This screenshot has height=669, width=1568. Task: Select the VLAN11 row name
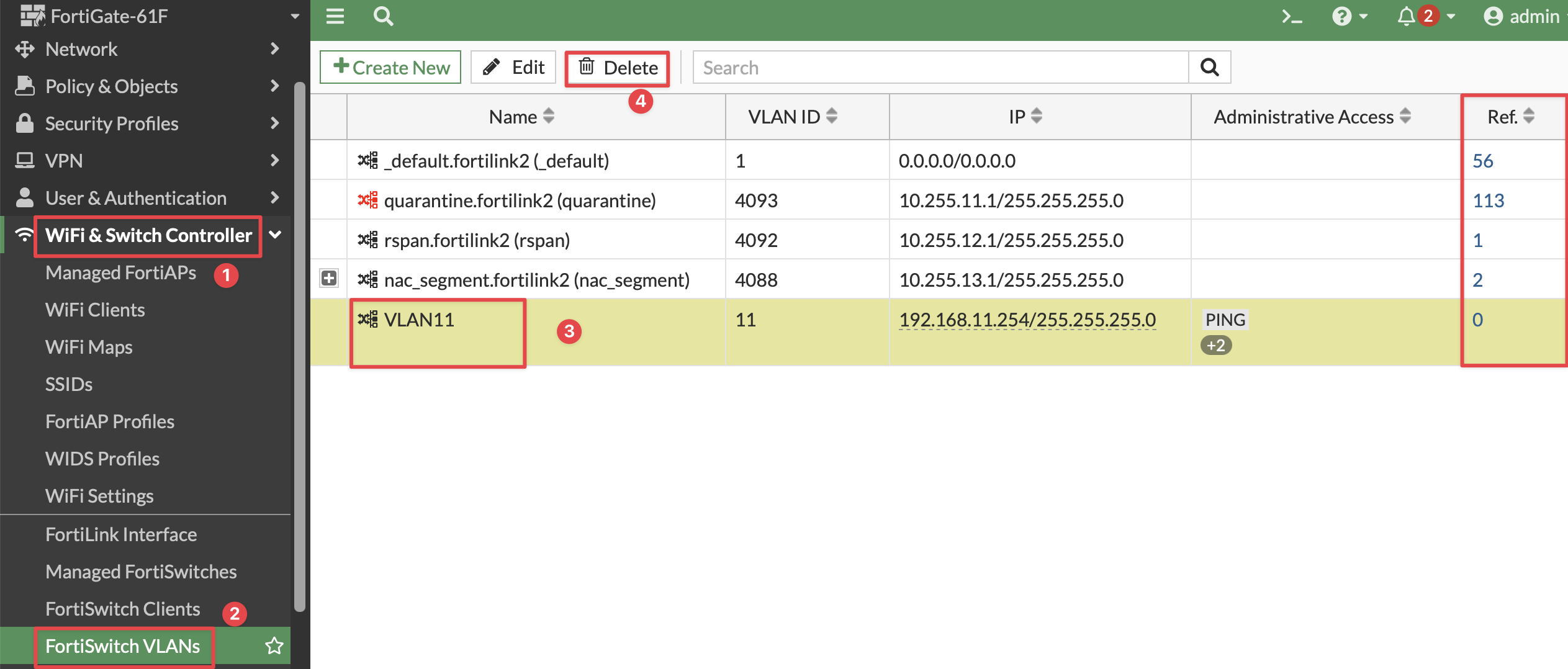click(419, 320)
